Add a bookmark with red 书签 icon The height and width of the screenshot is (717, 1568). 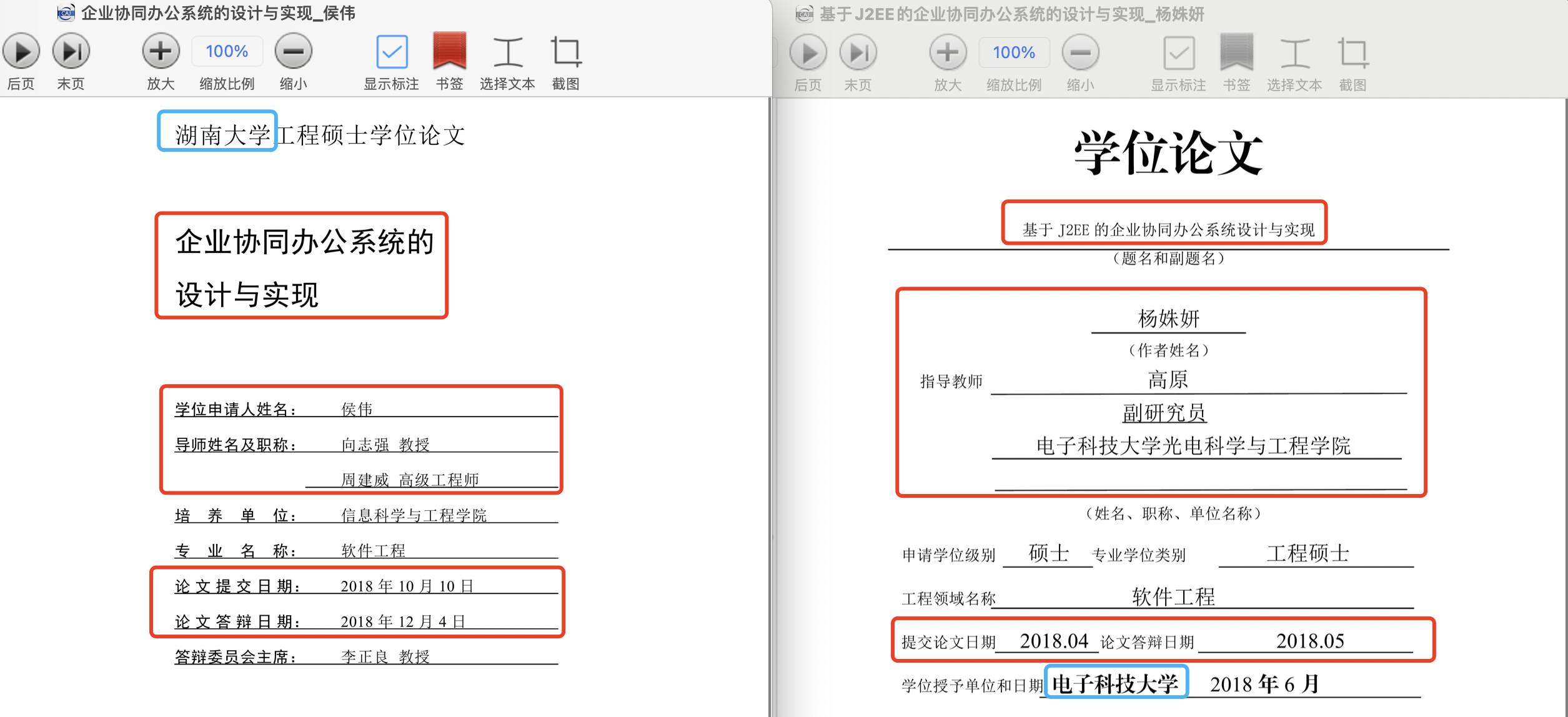pyautogui.click(x=449, y=51)
